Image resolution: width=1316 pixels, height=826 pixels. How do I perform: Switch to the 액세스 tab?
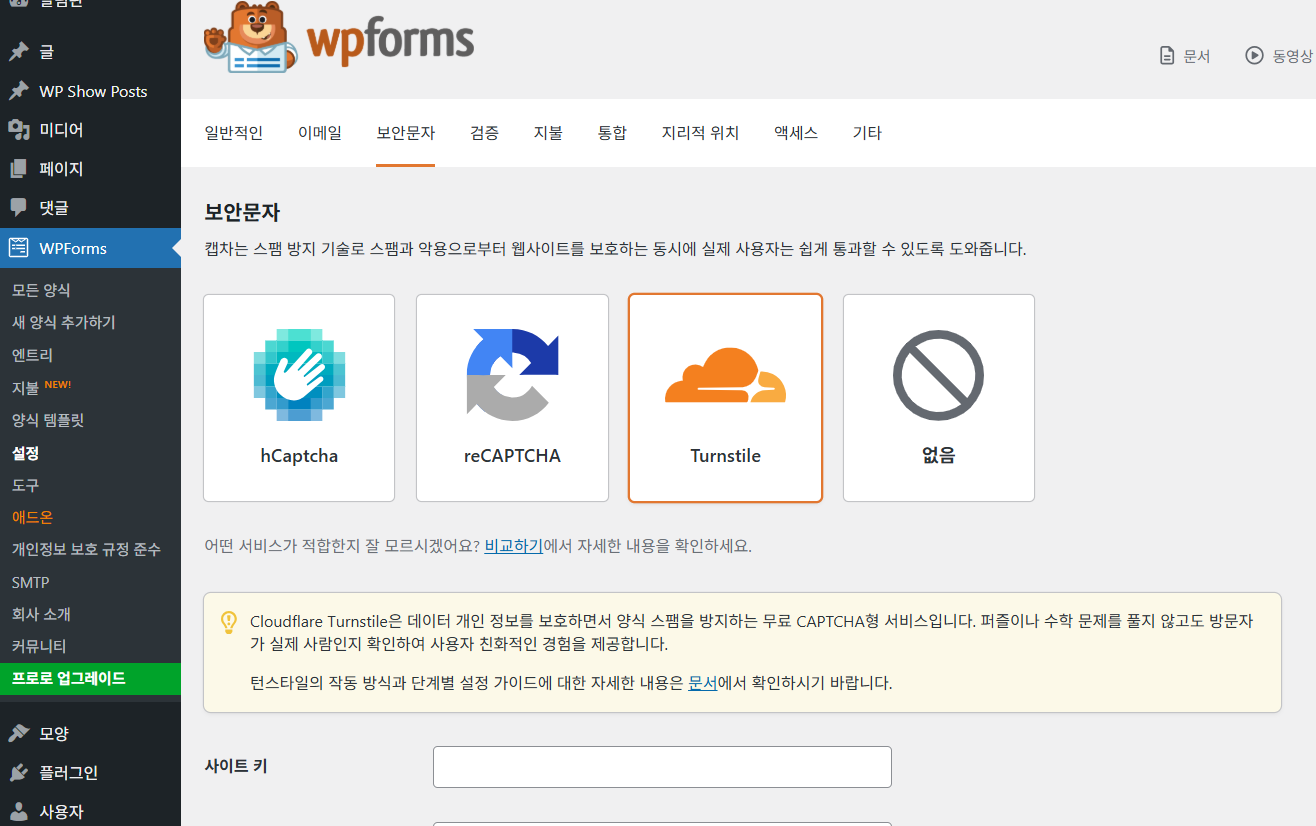pyautogui.click(x=796, y=133)
